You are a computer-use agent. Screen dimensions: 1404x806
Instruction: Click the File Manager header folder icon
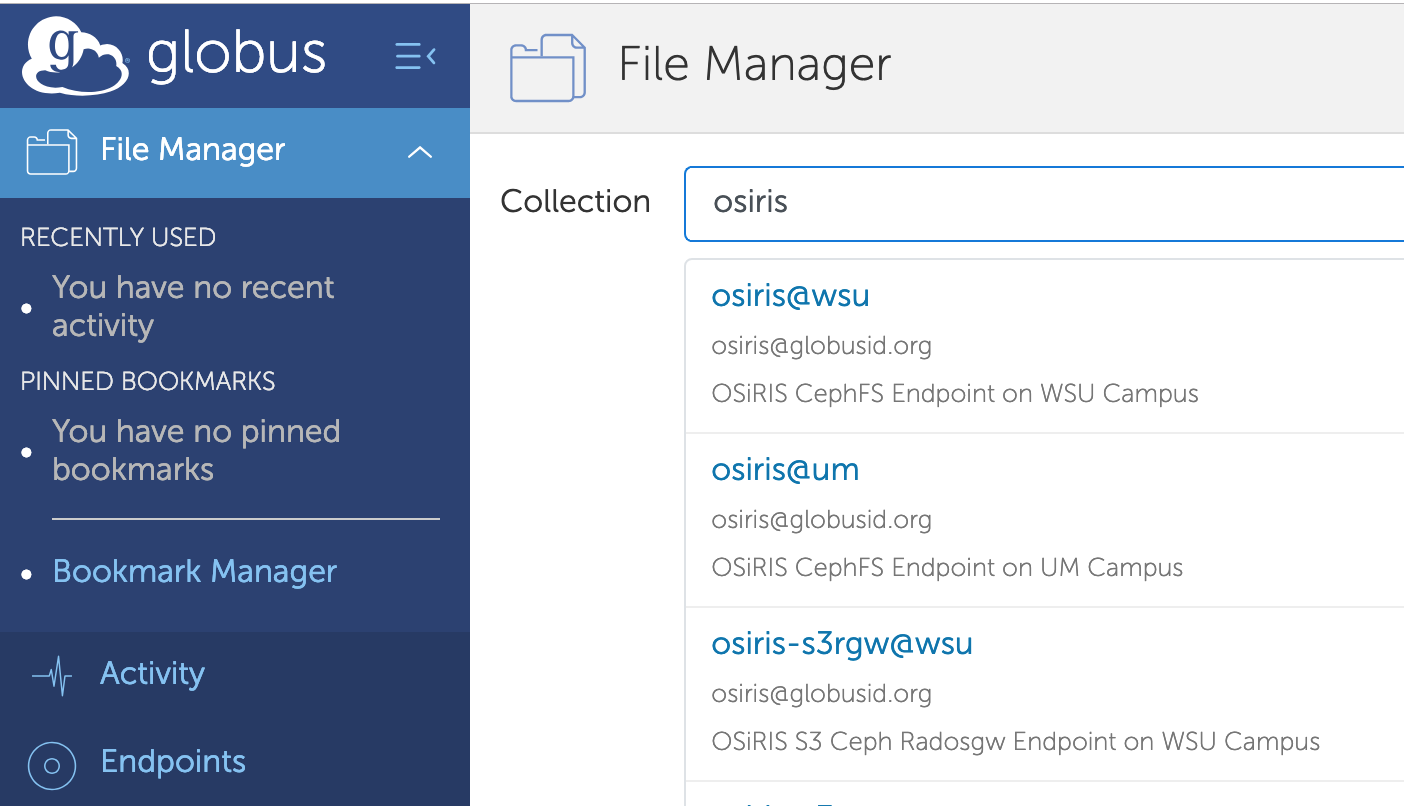pyautogui.click(x=548, y=68)
